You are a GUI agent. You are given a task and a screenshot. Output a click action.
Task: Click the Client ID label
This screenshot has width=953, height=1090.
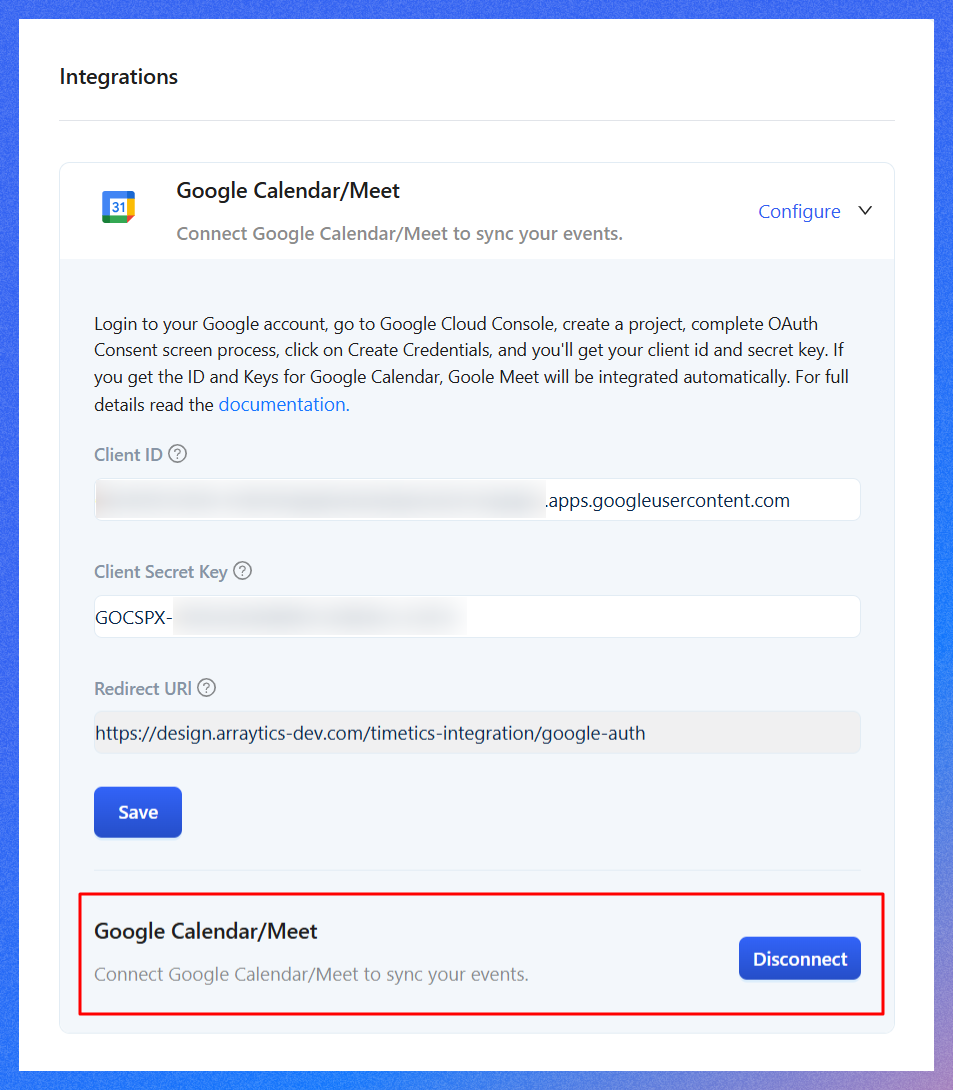pos(128,455)
